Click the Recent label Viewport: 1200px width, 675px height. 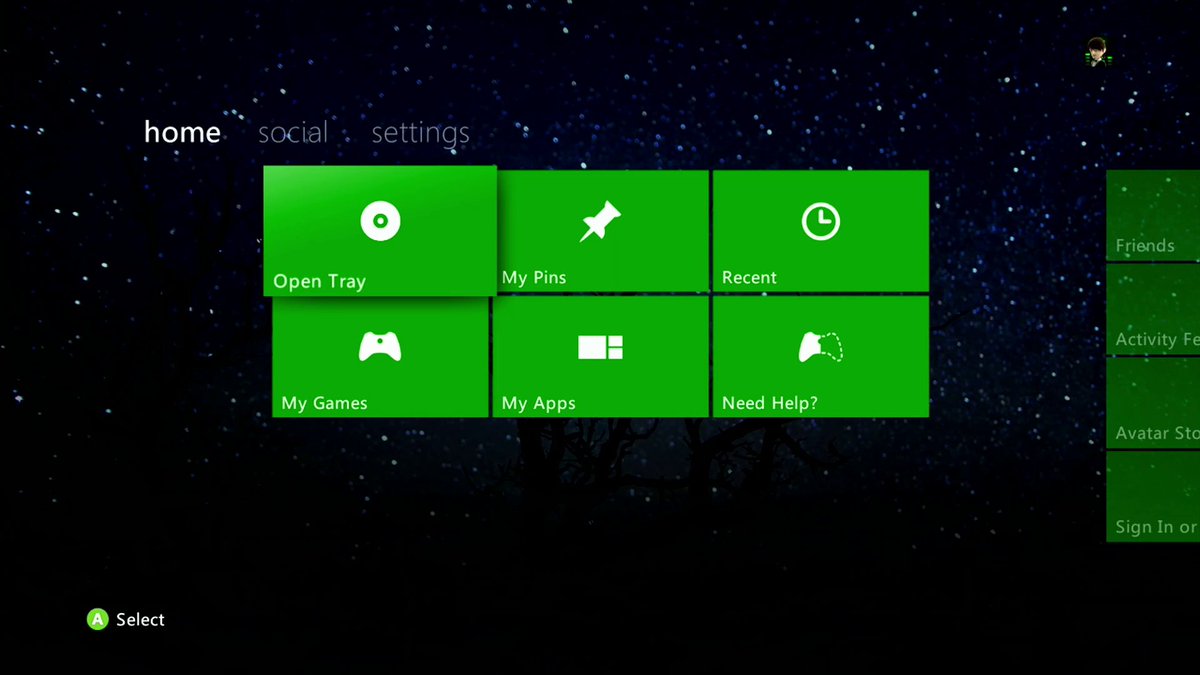point(749,278)
